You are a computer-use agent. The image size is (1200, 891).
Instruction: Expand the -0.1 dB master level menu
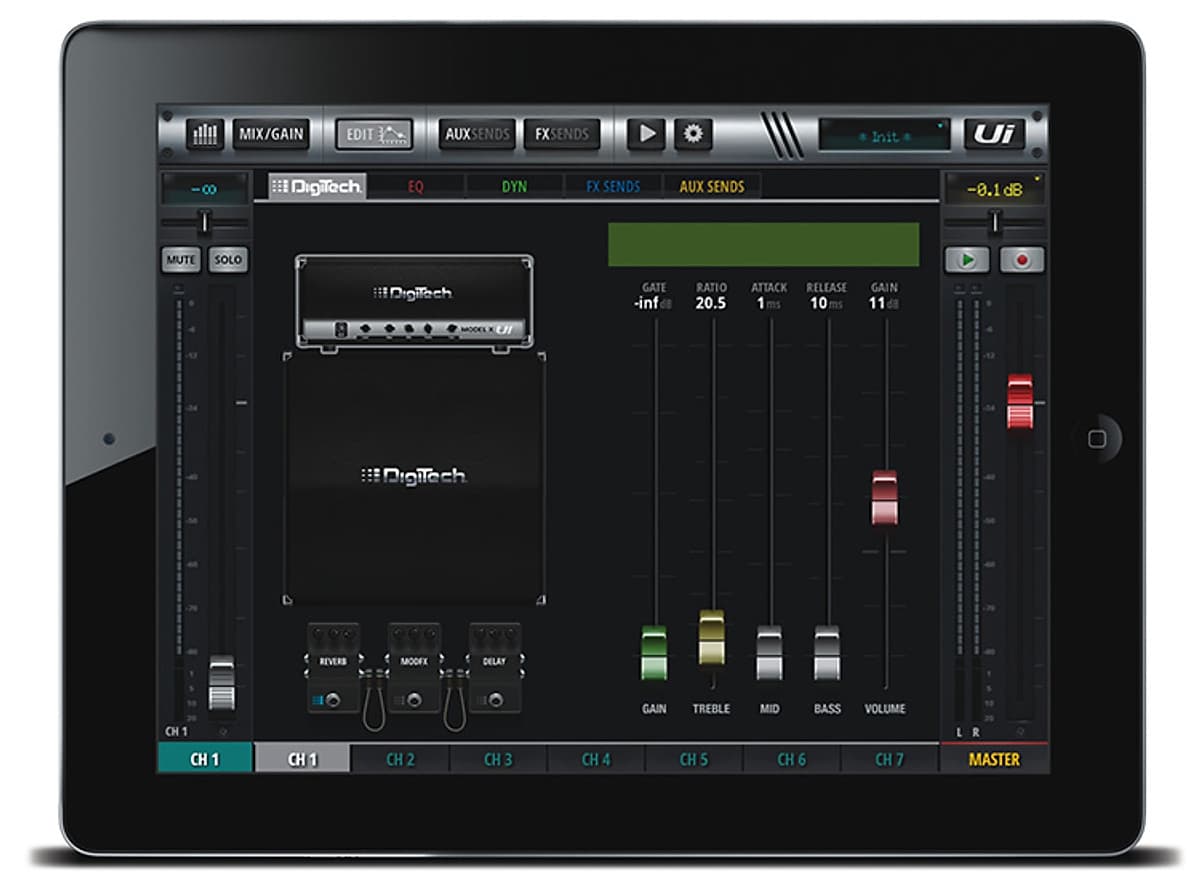995,189
